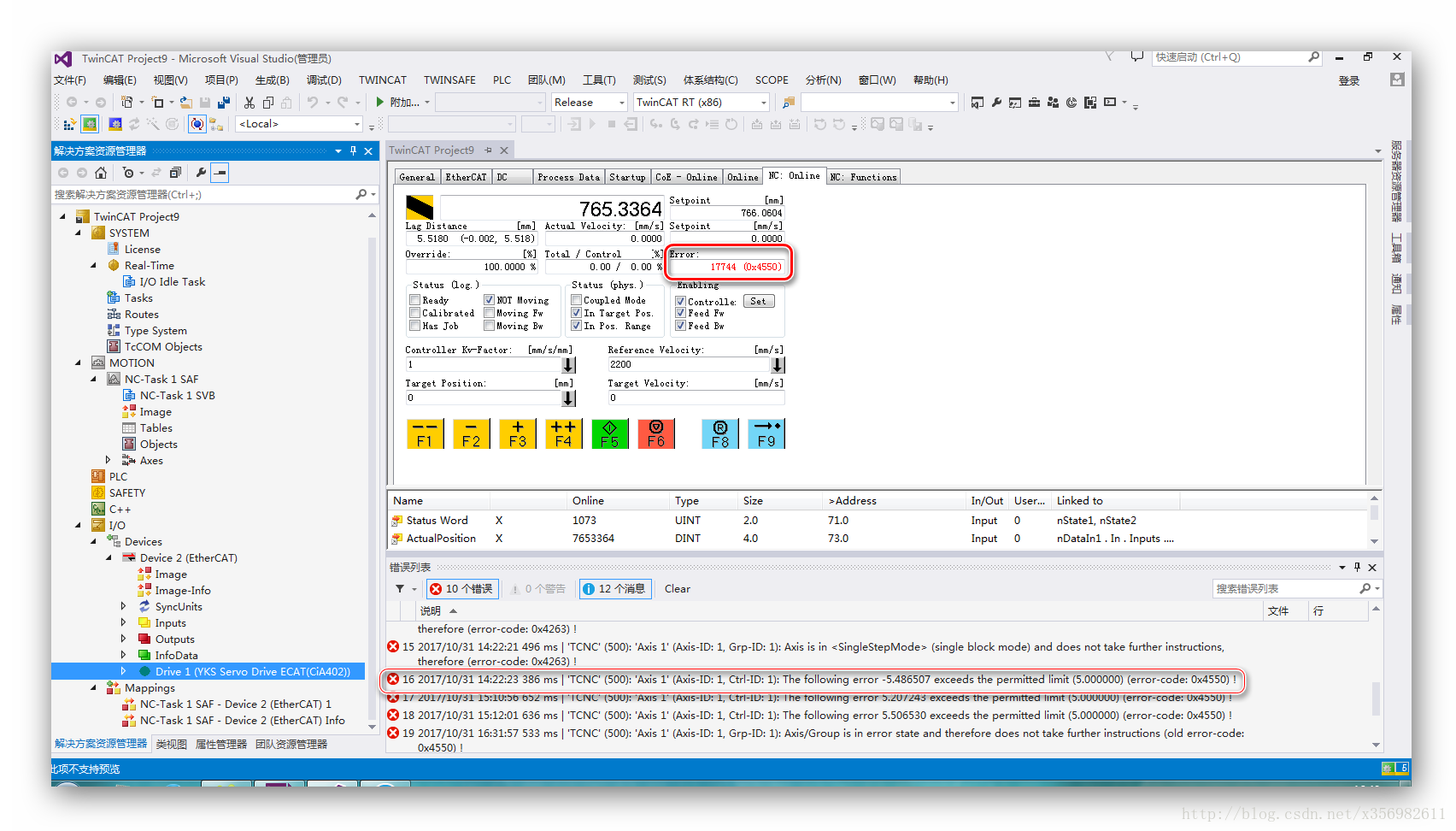Toggle the In Target Pos. checkbox

tap(577, 313)
